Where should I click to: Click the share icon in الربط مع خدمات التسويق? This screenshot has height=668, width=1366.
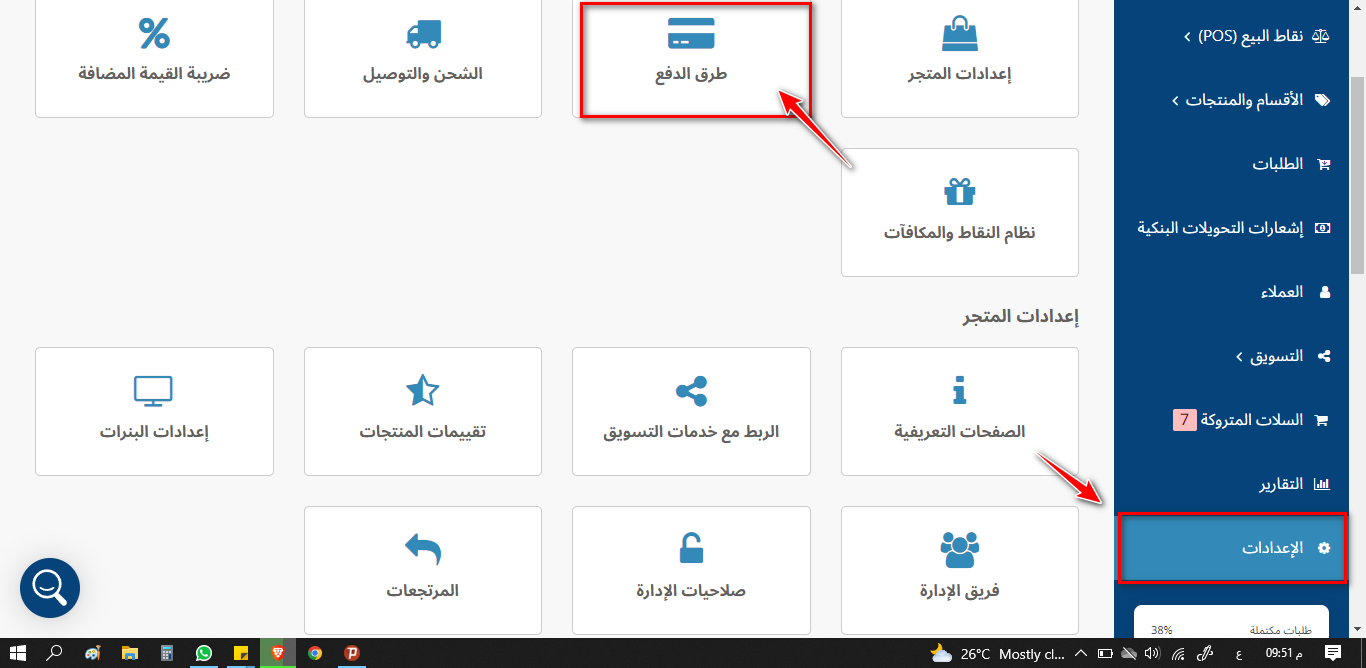pos(691,390)
